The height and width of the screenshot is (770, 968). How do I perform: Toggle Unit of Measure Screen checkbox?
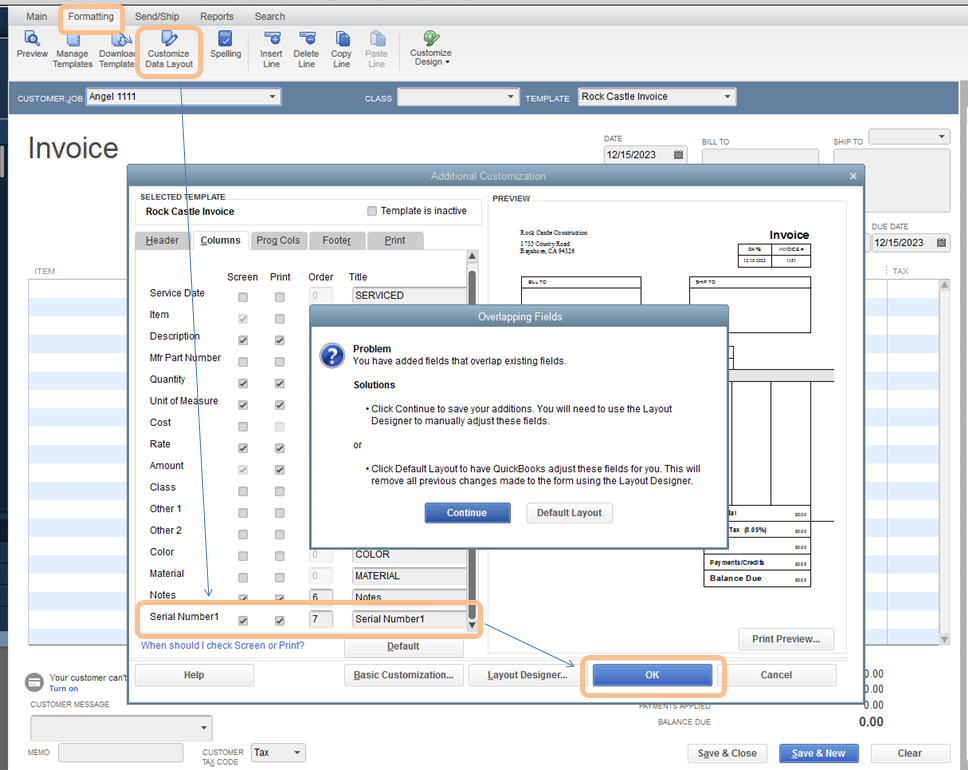tap(243, 405)
